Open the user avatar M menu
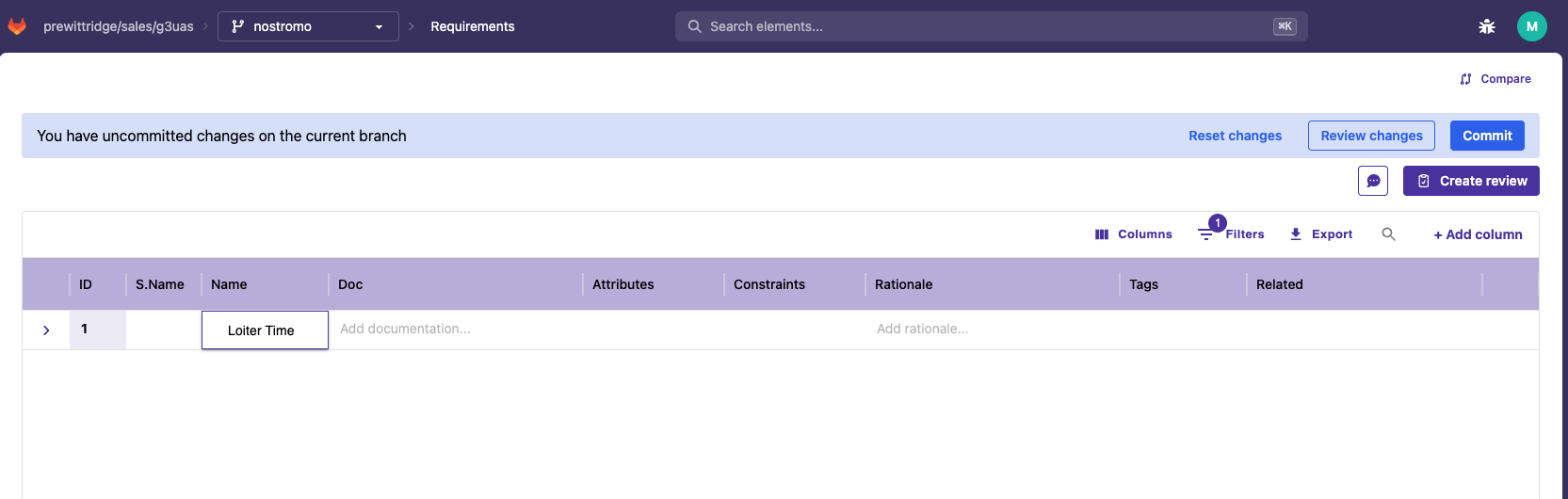The height and width of the screenshot is (499, 1568). click(x=1532, y=26)
